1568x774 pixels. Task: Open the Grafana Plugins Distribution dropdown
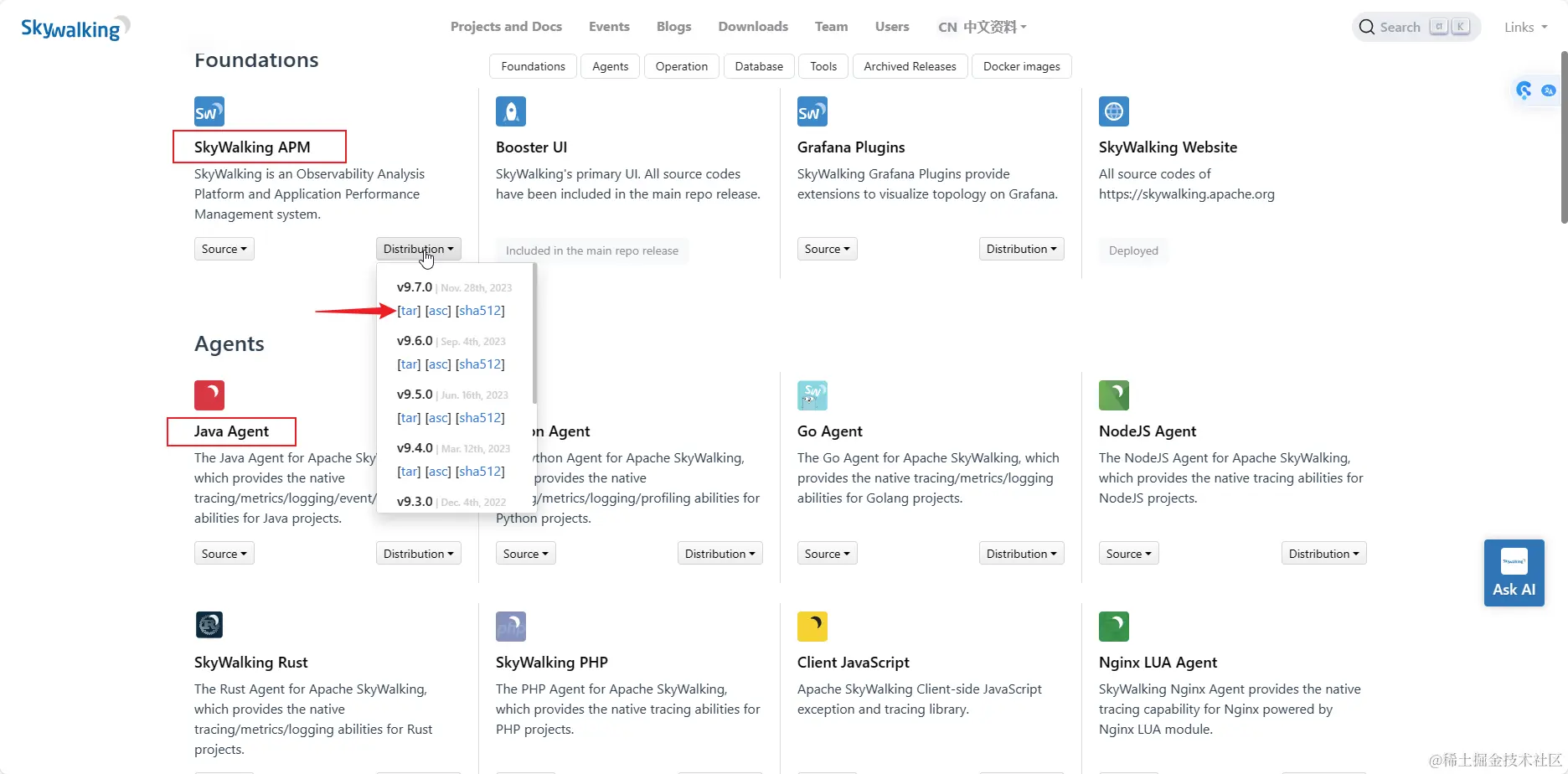coord(1022,249)
